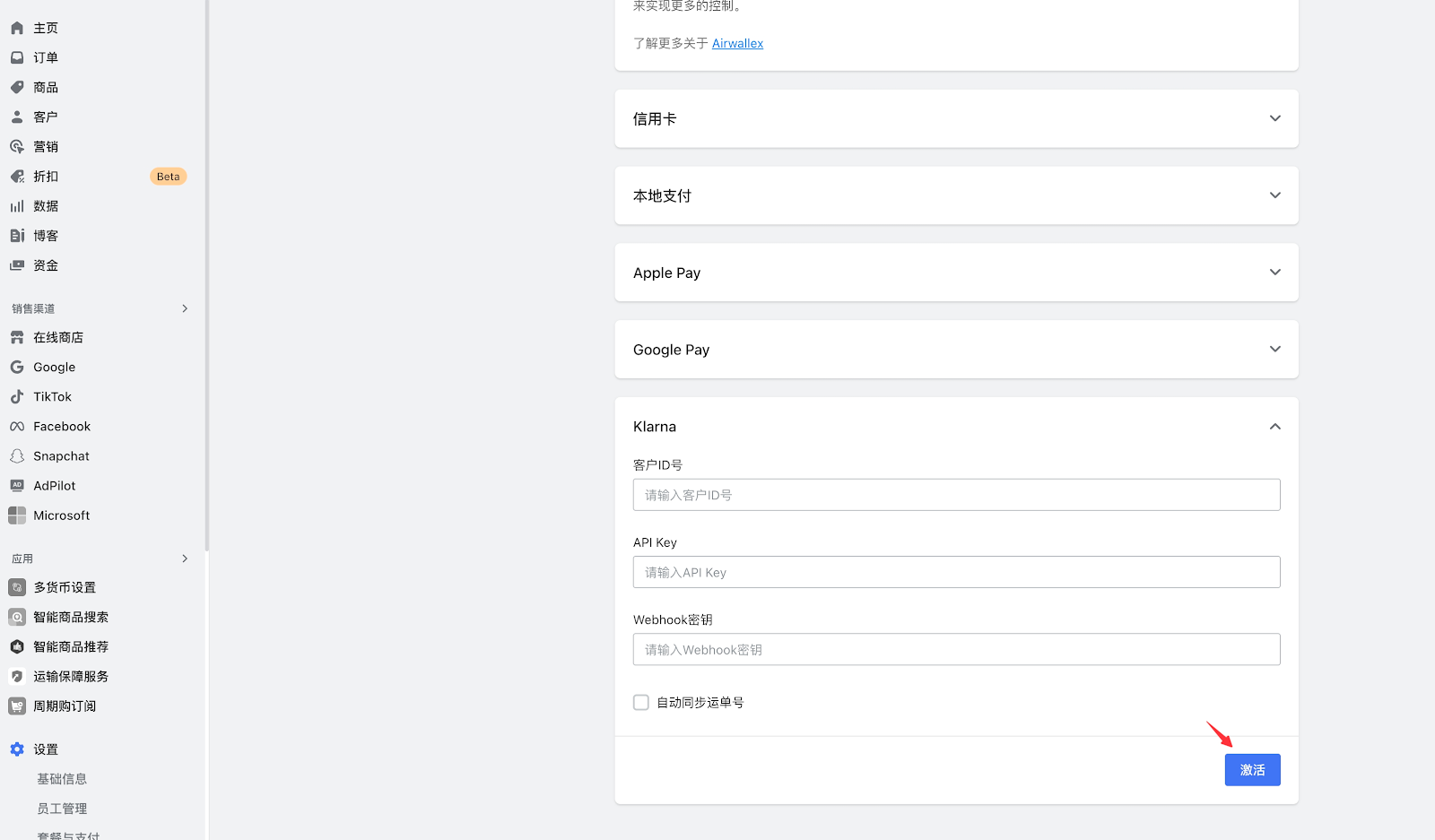Image resolution: width=1435 pixels, height=840 pixels.
Task: Open the Airwallex link
Action: pyautogui.click(x=737, y=43)
